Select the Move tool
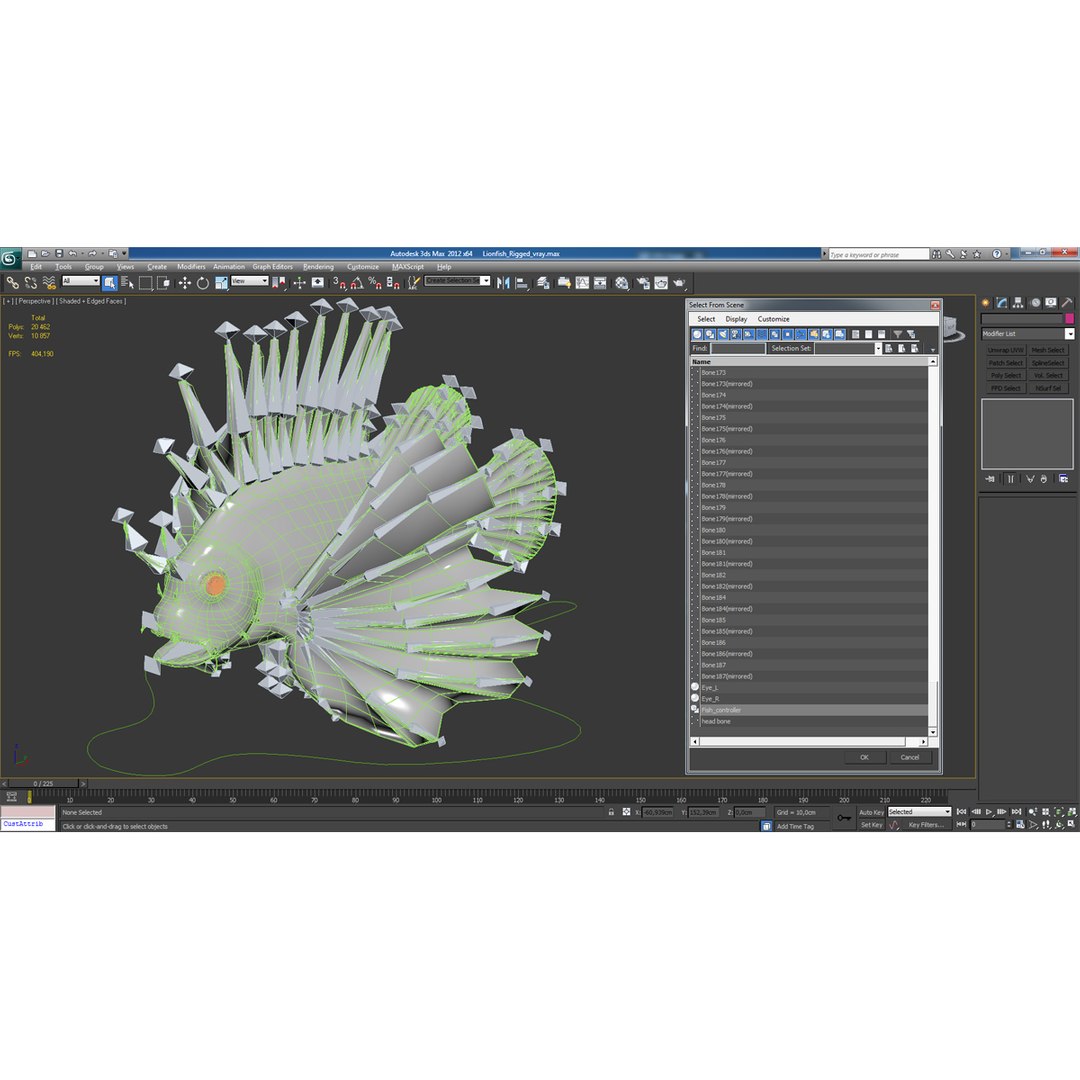Viewport: 1080px width, 1080px height. pos(185,282)
